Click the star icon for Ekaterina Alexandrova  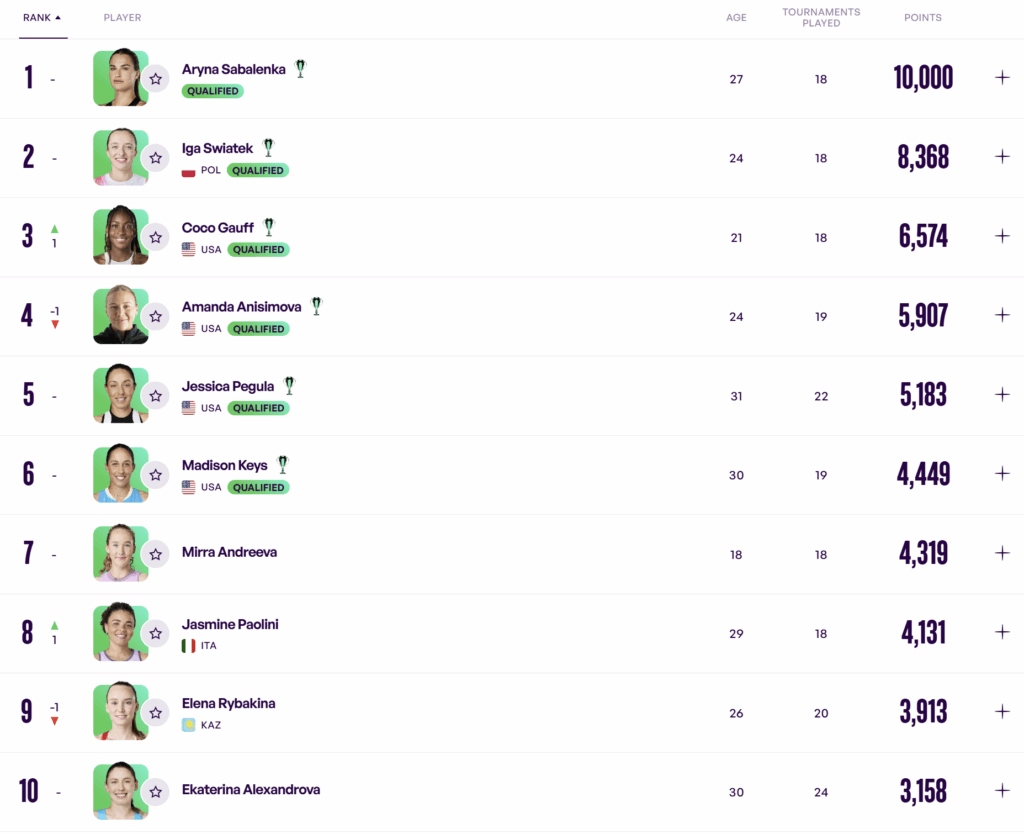156,791
